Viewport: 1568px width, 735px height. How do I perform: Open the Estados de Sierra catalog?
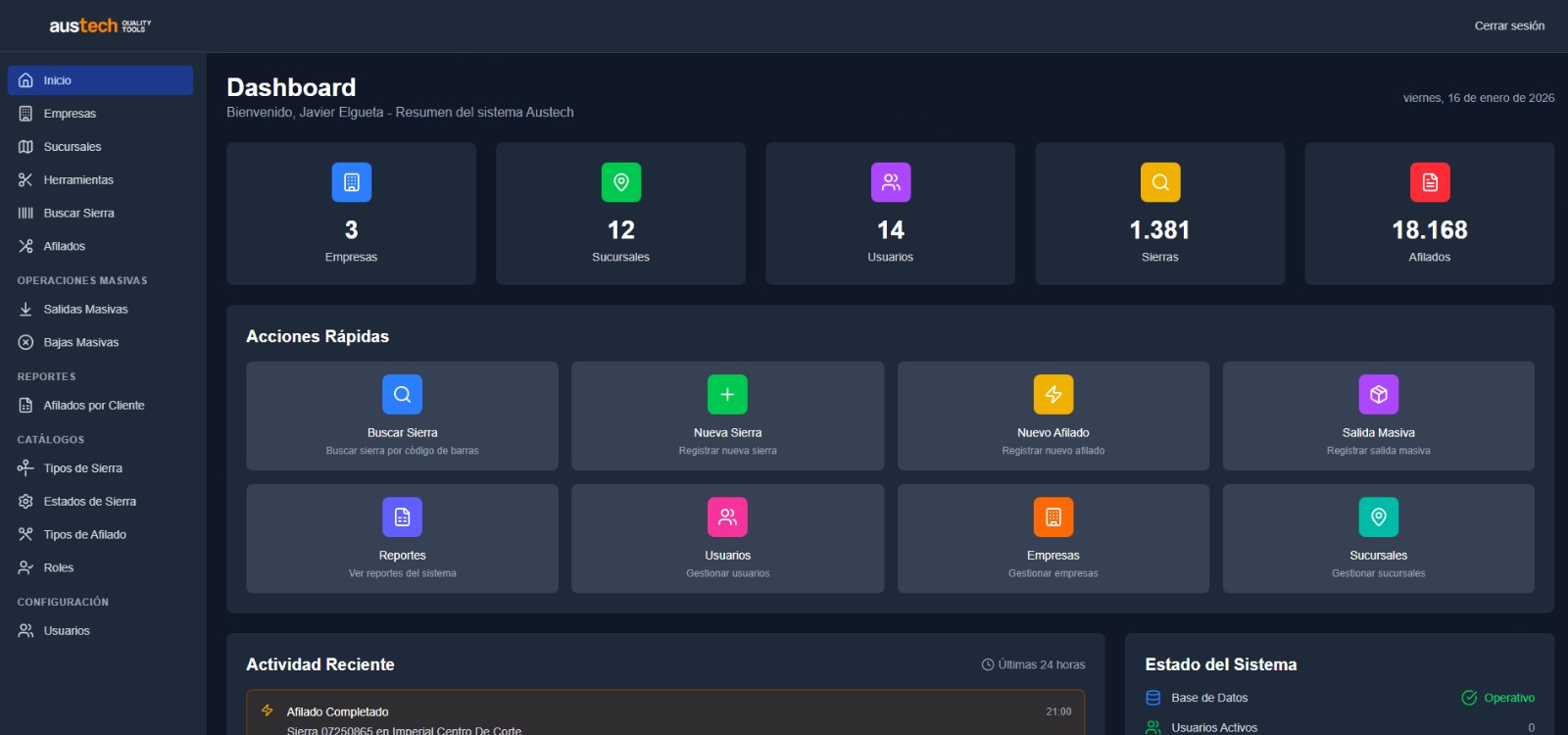click(x=100, y=502)
